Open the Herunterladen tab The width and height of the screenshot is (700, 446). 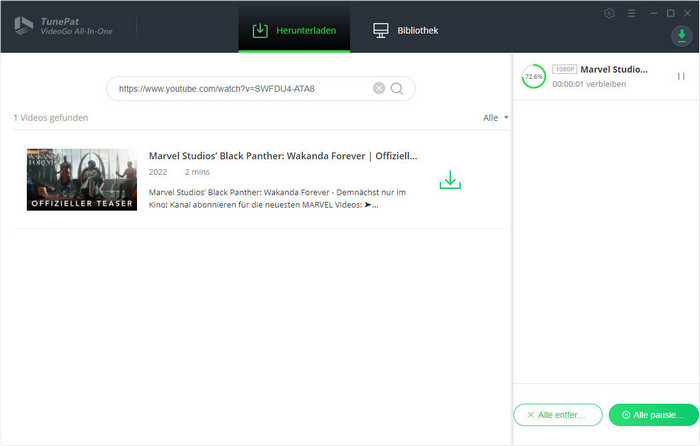pos(294,30)
